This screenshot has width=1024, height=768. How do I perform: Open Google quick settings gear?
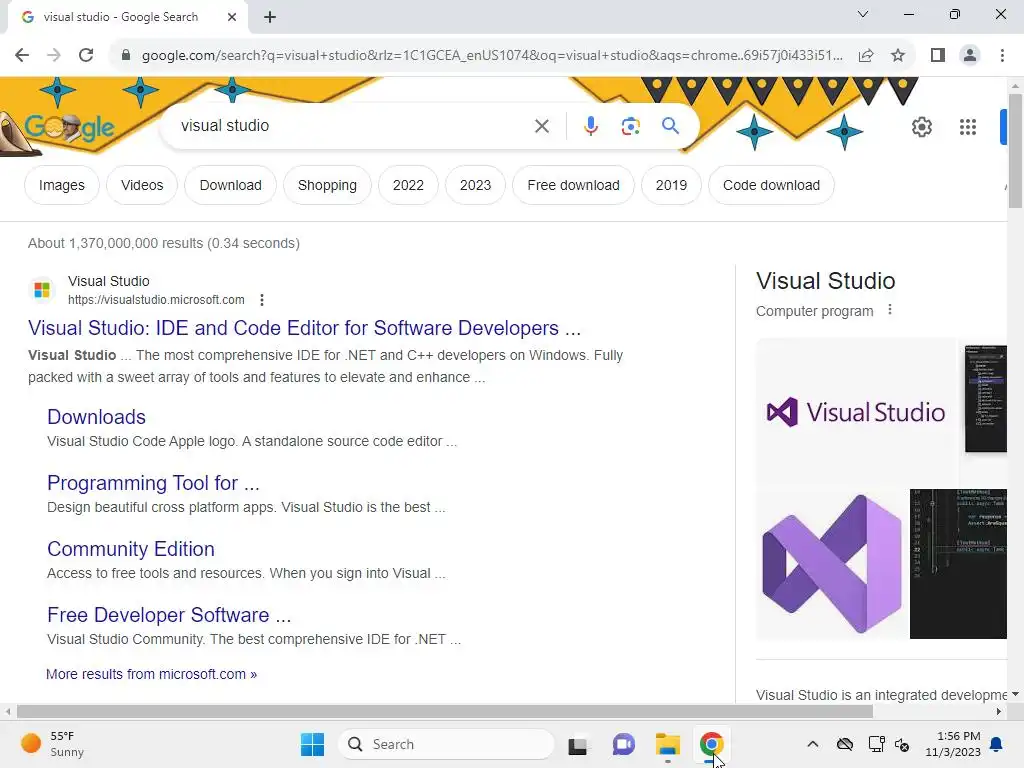pos(921,127)
